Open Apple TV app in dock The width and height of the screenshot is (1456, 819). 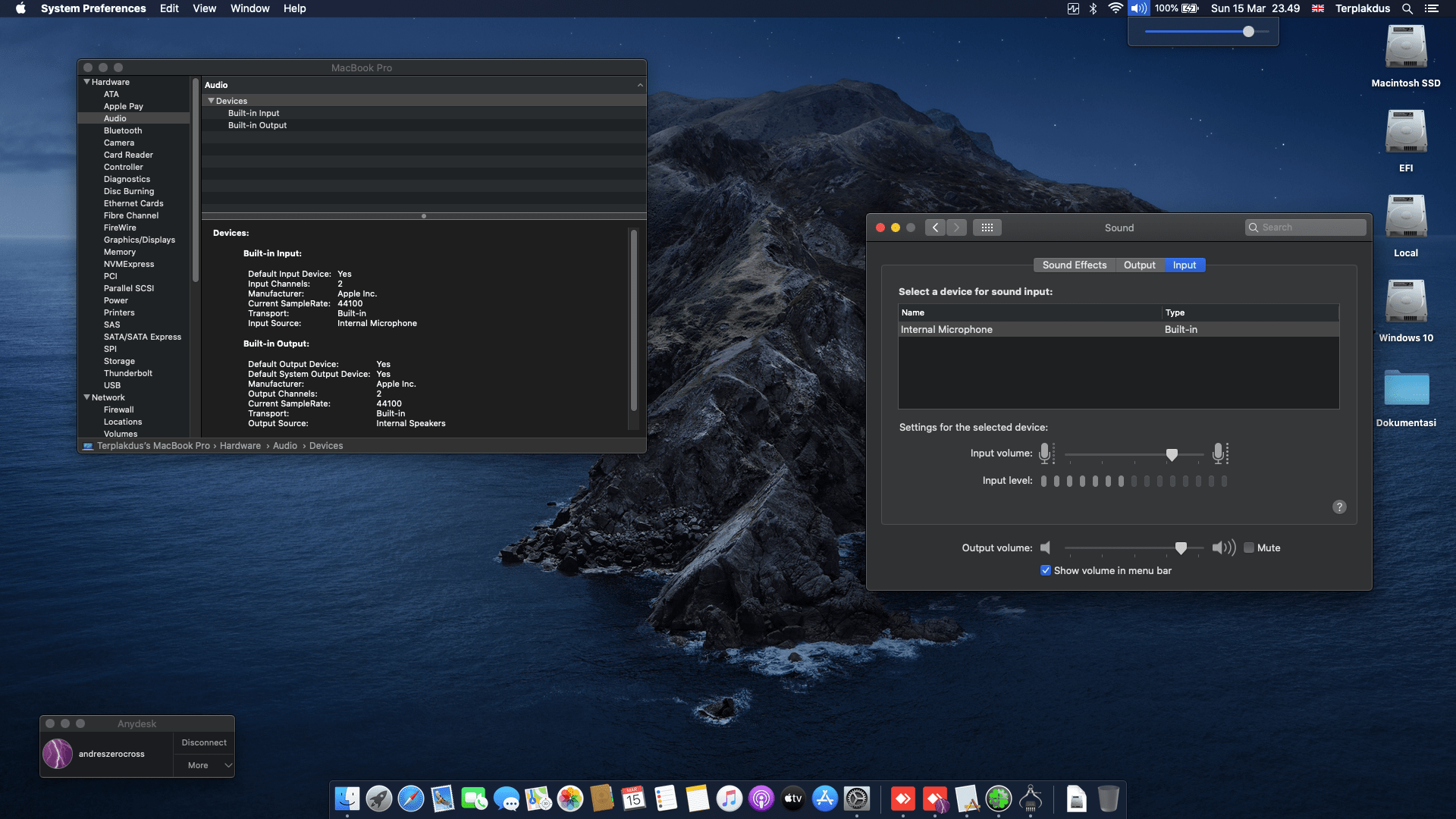pos(793,799)
